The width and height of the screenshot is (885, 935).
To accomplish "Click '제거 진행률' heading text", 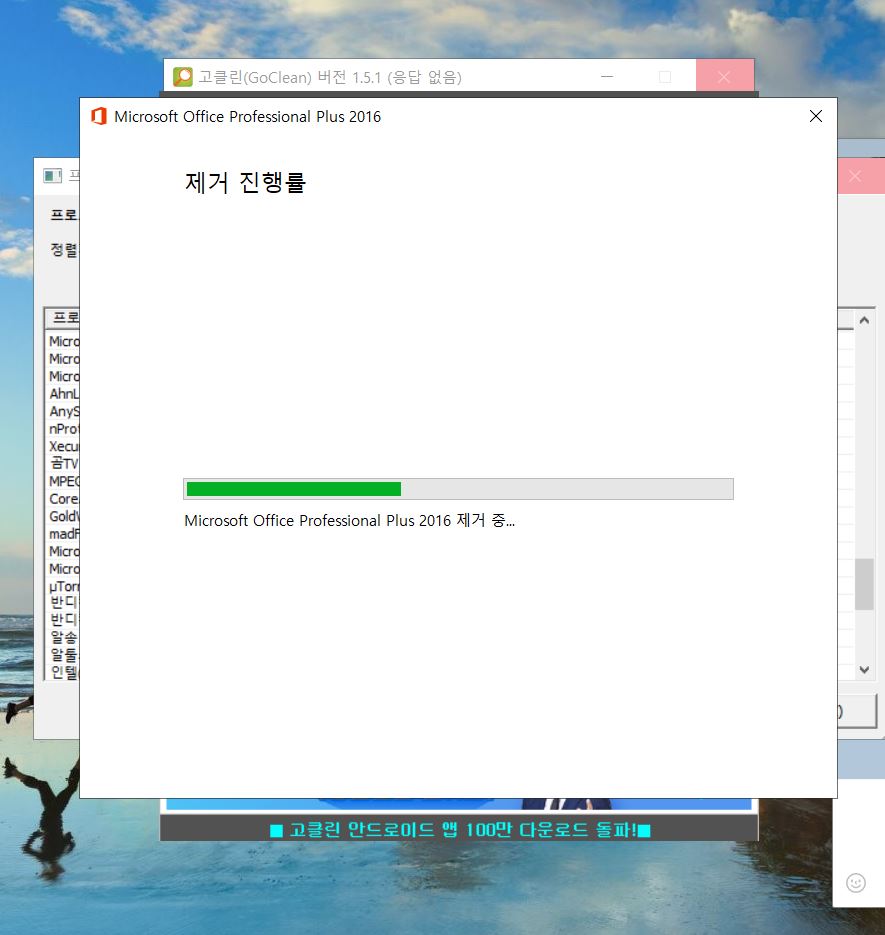I will click(x=245, y=182).
